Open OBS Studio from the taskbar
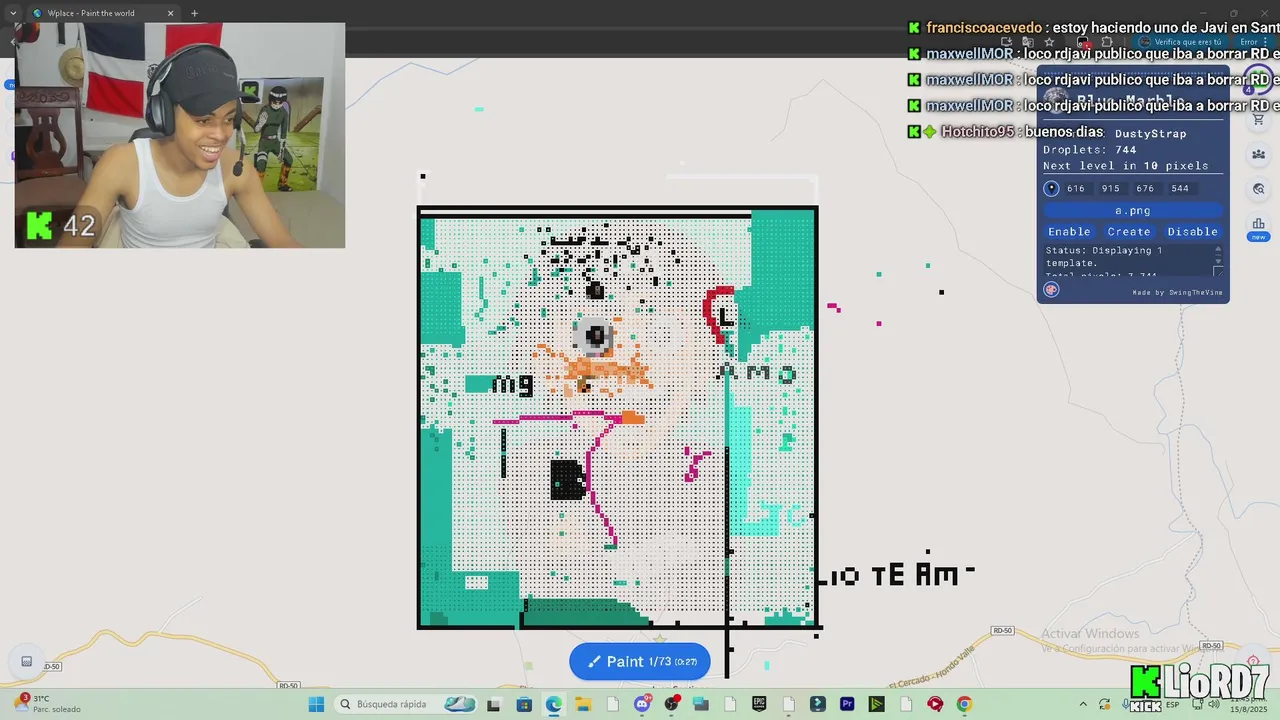Viewport: 1280px width, 720px height. coord(671,704)
